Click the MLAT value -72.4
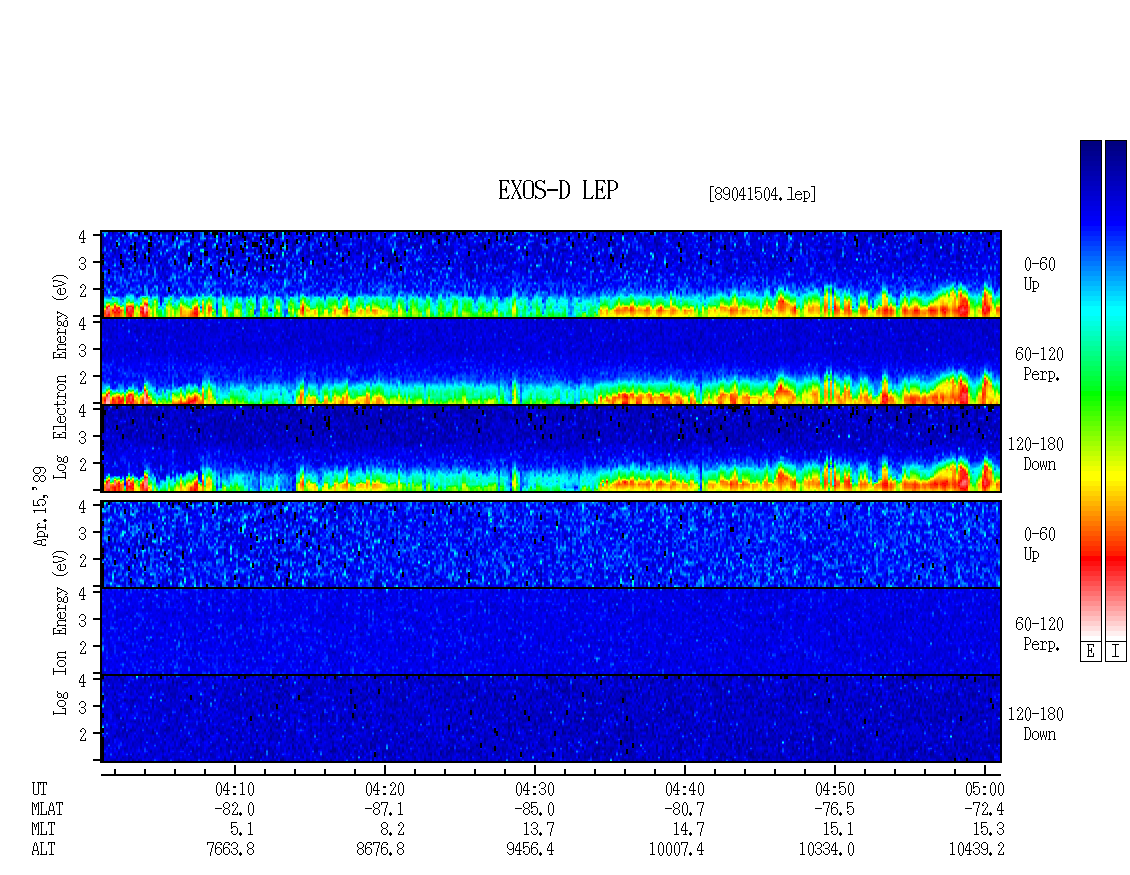 (x=984, y=809)
